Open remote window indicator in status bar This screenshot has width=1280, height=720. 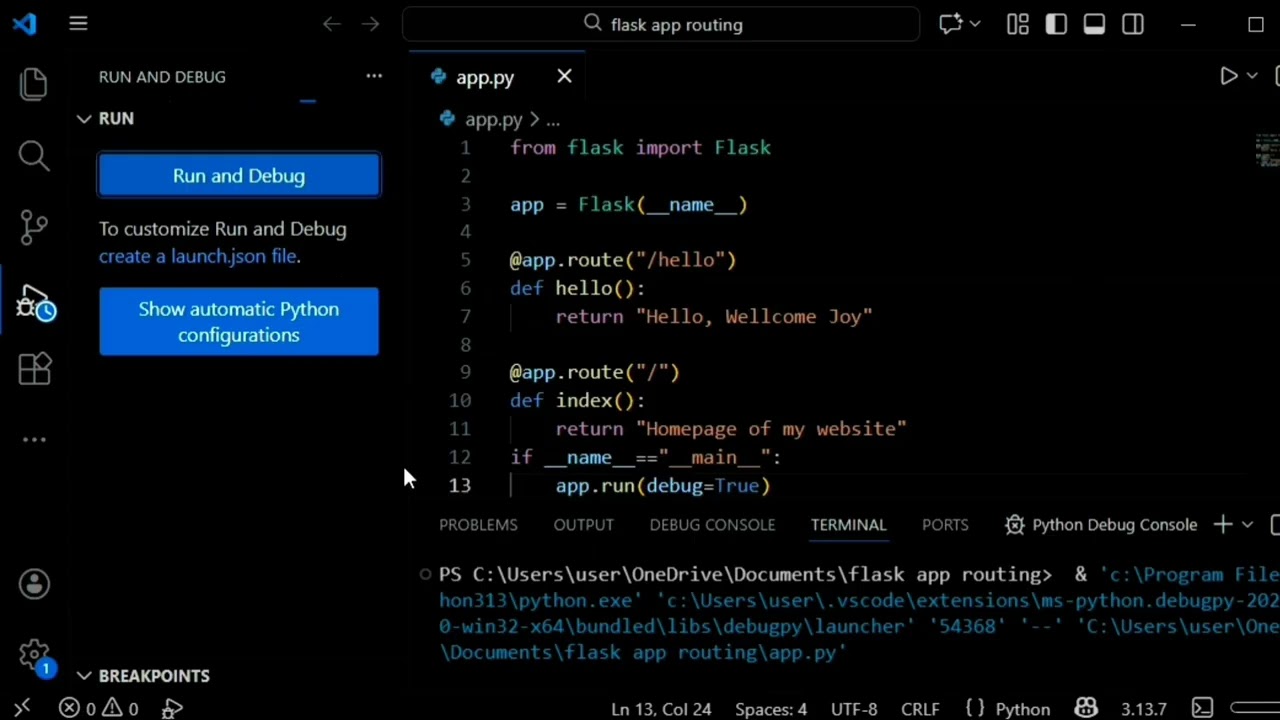tap(22, 708)
